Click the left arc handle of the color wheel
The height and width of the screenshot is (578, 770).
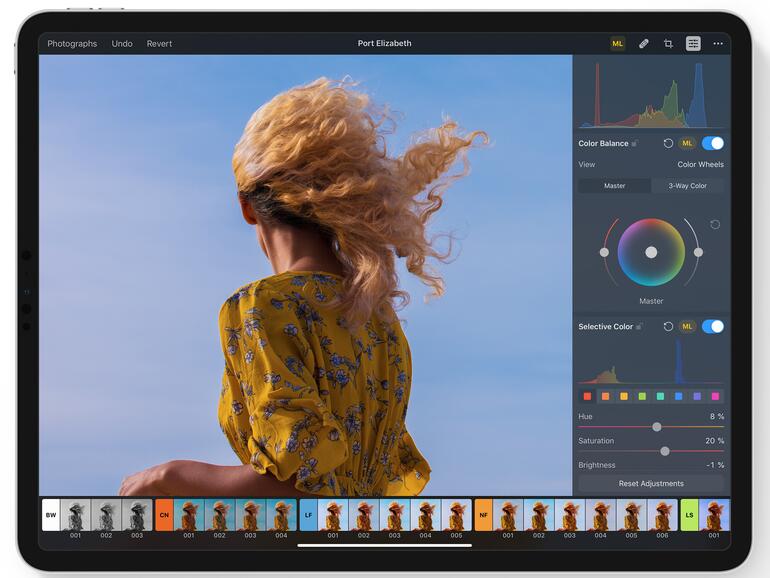click(x=604, y=252)
